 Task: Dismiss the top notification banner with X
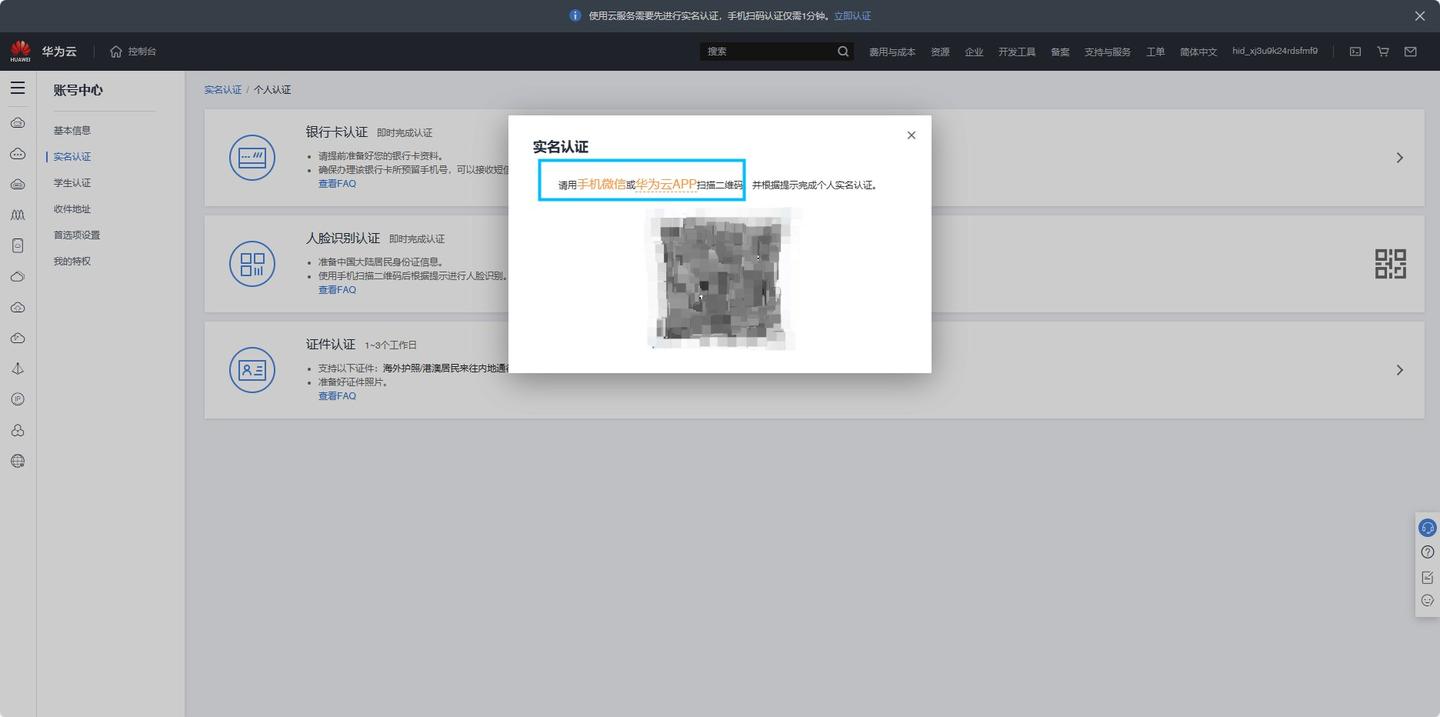coord(1420,16)
